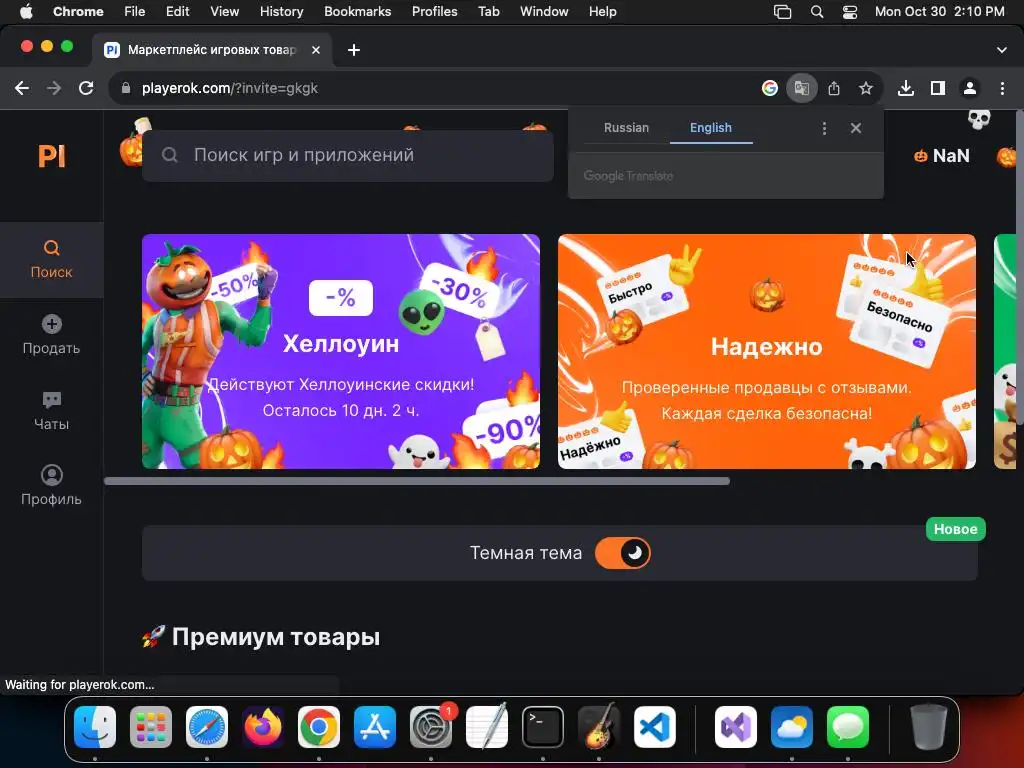The image size is (1024, 768).
Task: Go back to previous page
Action: 22,88
